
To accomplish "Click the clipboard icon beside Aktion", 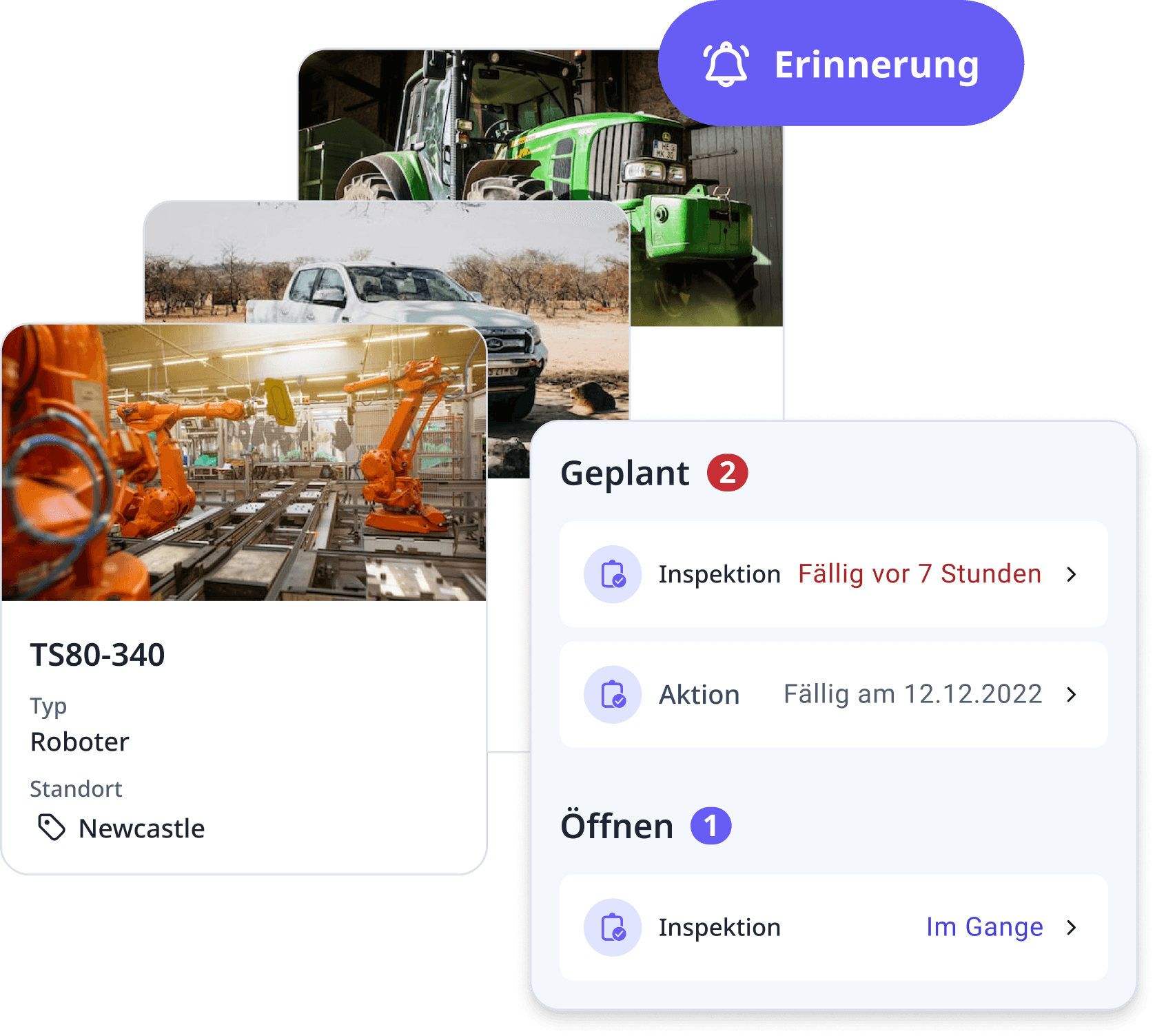I will point(613,694).
